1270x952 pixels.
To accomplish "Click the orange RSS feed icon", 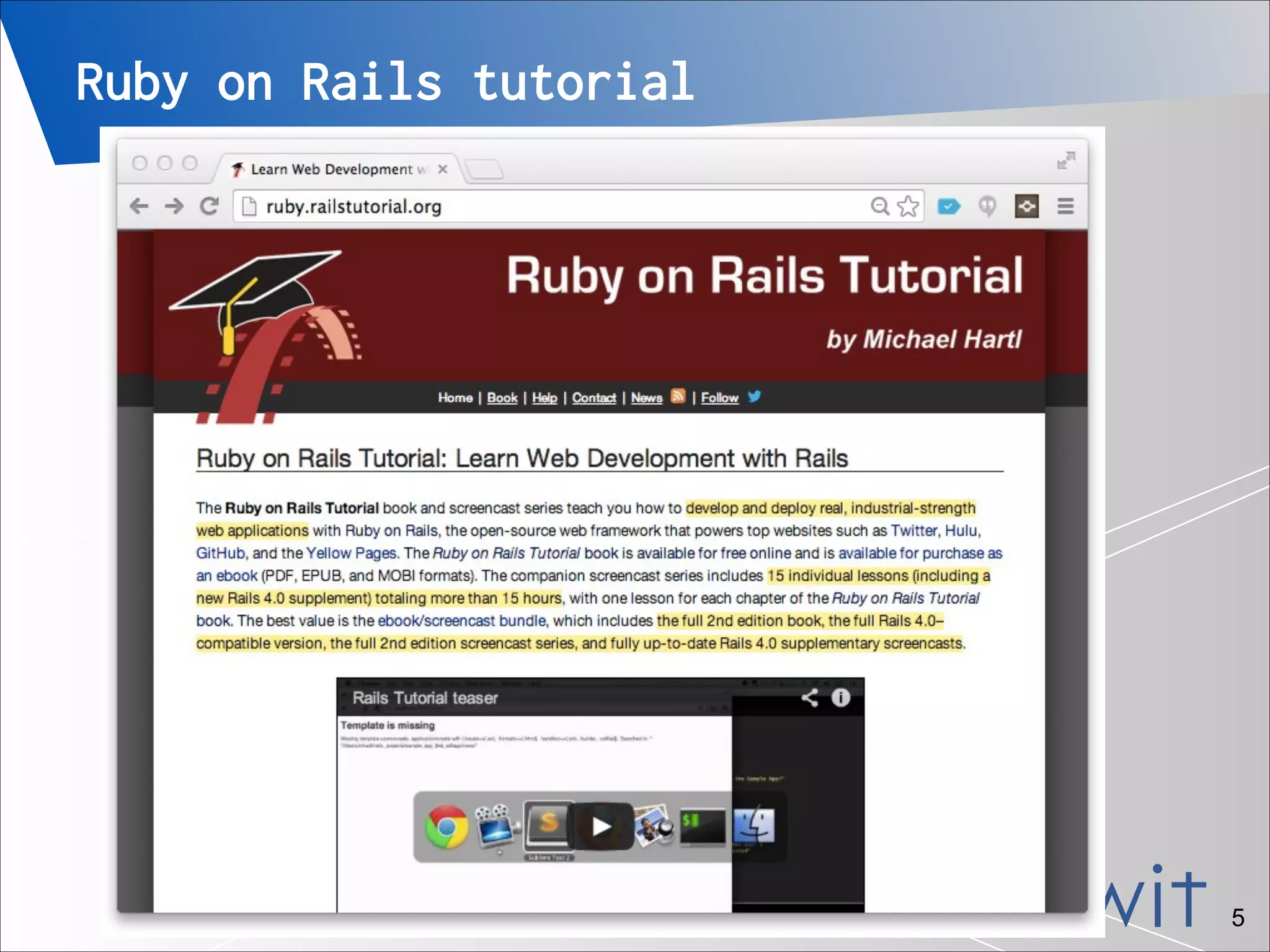I will tap(678, 396).
